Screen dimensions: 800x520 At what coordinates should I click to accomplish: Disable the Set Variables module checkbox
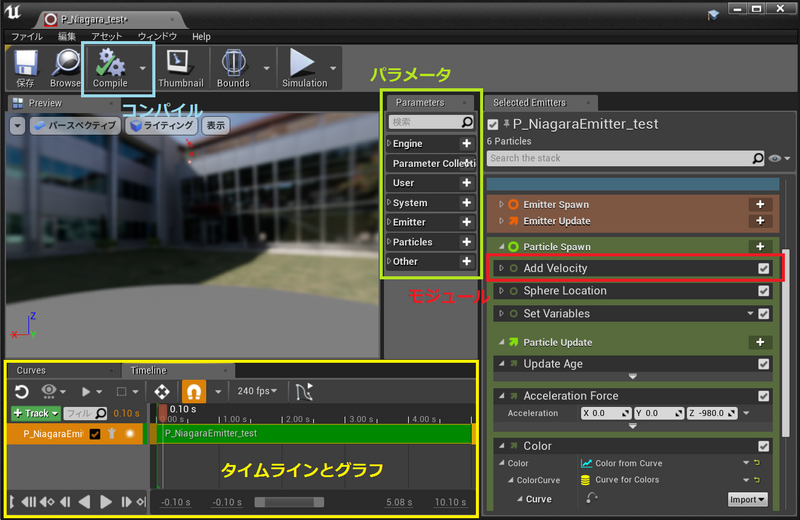[764, 314]
